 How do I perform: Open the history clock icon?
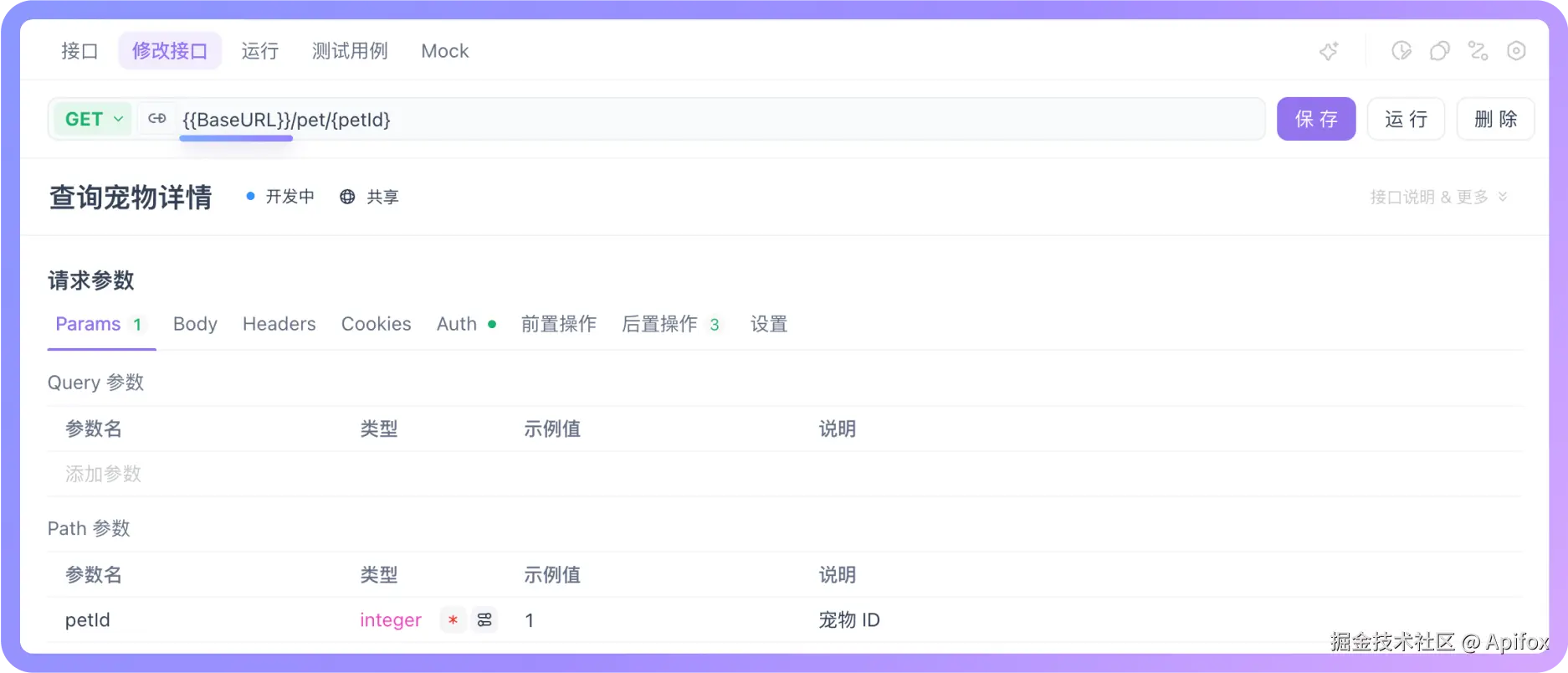click(1401, 51)
